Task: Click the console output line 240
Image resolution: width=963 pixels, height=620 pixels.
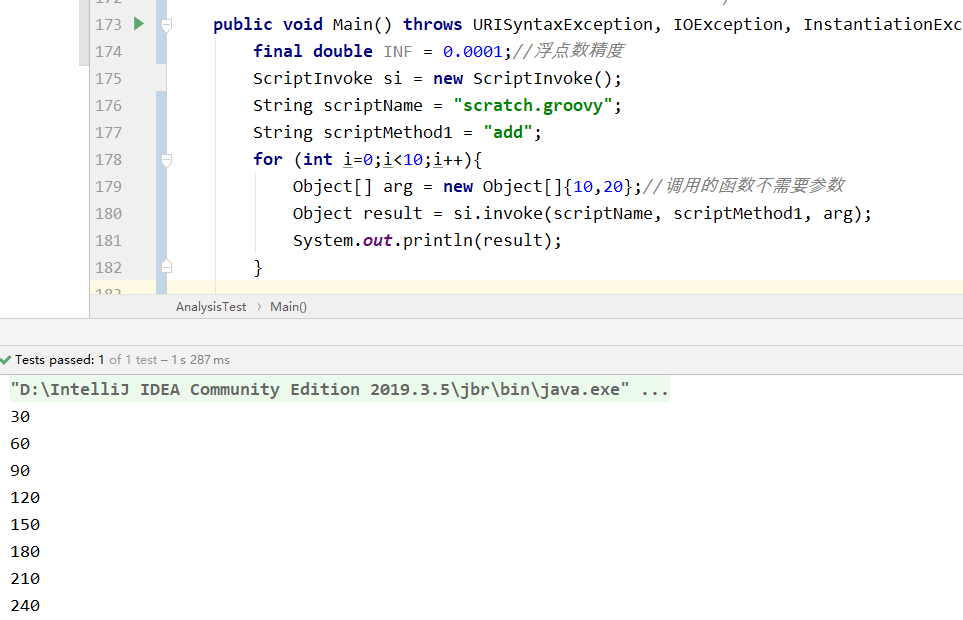Action: (25, 606)
